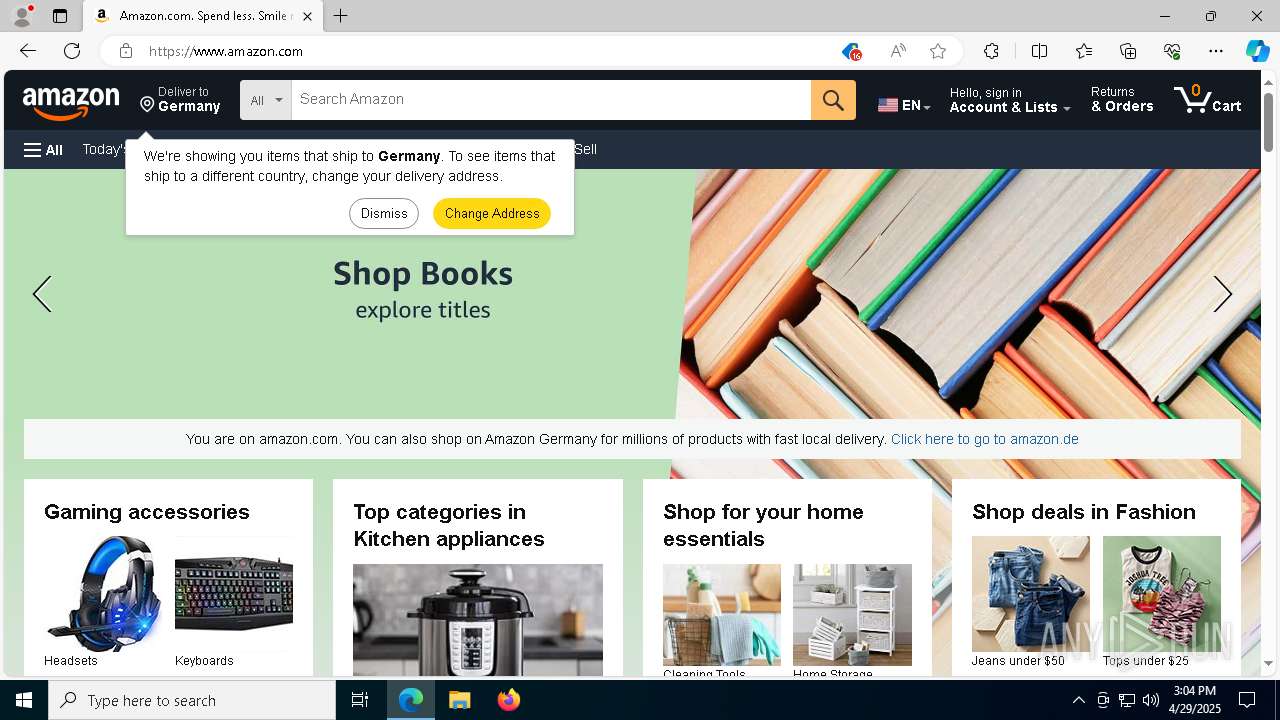Viewport: 1280px width, 720px height.
Task: Add page to favorites star icon
Action: (x=937, y=51)
